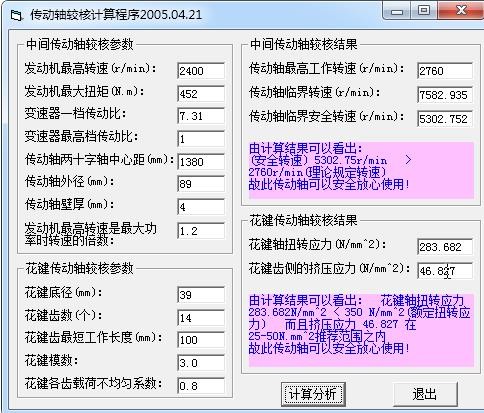Click the 退出 button
Image resolution: width=484 pixels, height=413 pixels.
click(425, 394)
